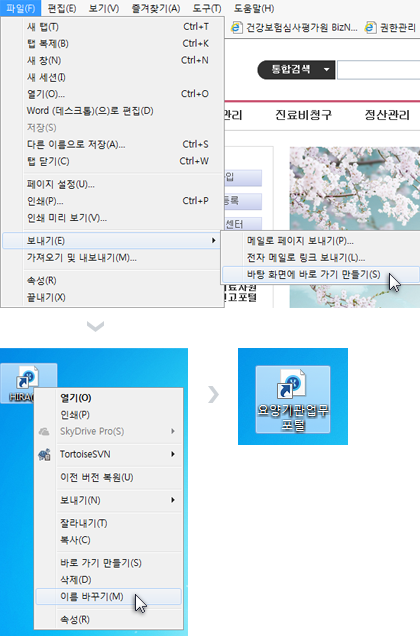Expand SkyDrive Pro(S) submenu arrow

(x=173, y=431)
